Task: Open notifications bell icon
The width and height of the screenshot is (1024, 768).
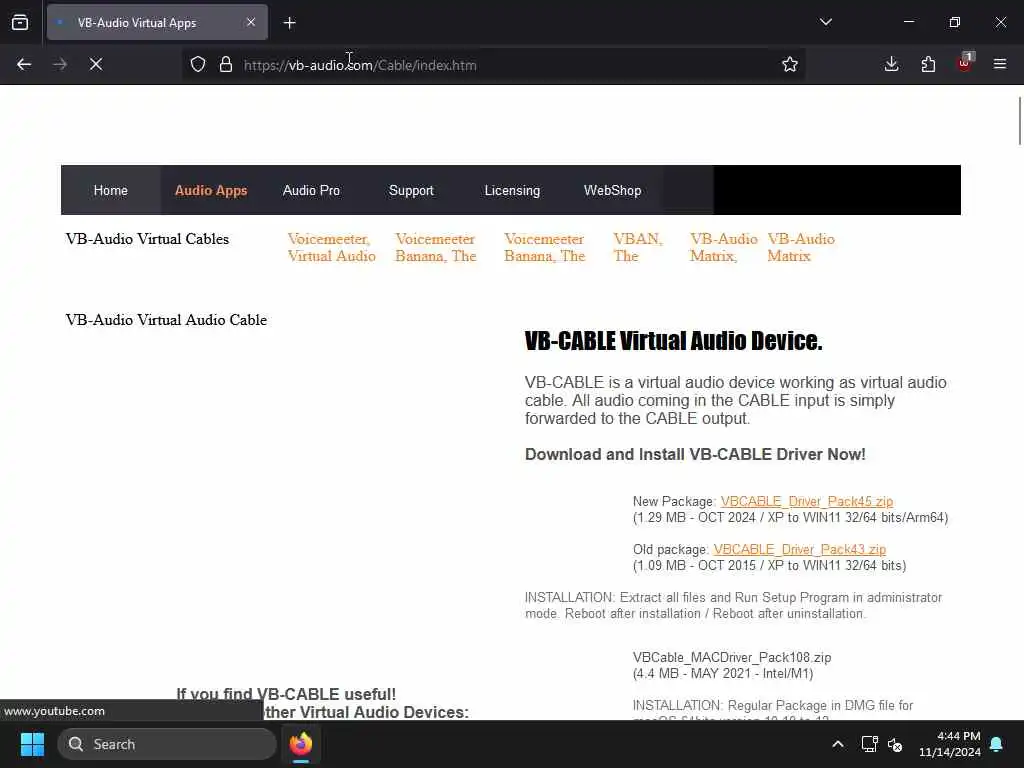Action: 997,744
